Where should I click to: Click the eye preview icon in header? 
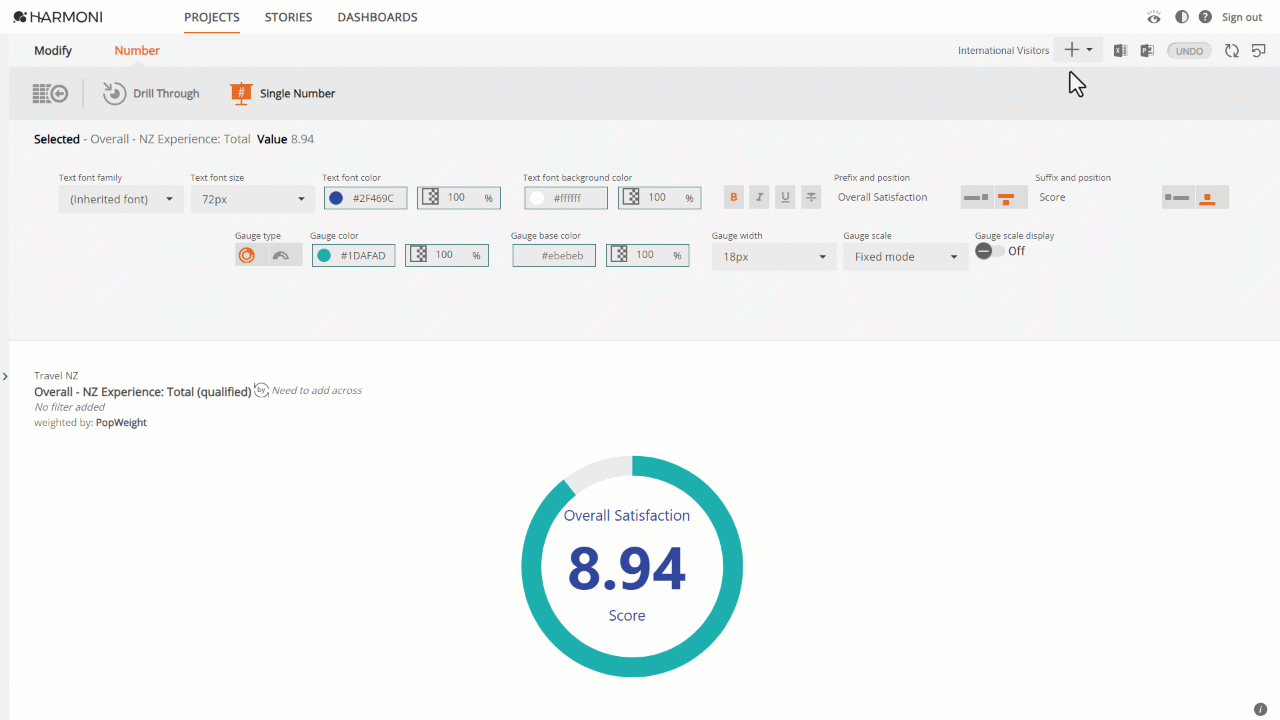pyautogui.click(x=1154, y=17)
